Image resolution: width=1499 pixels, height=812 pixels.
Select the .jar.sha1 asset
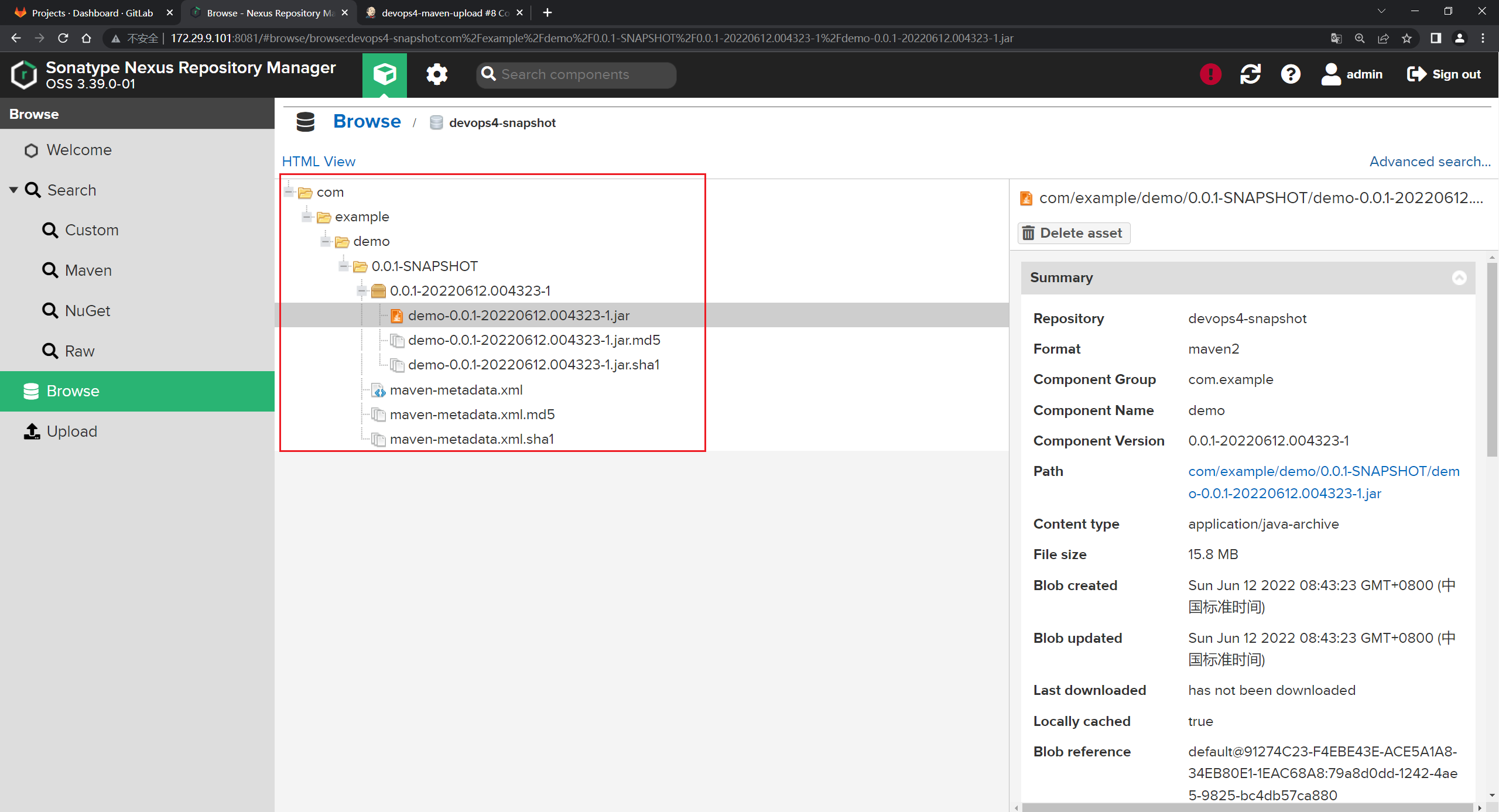[533, 365]
